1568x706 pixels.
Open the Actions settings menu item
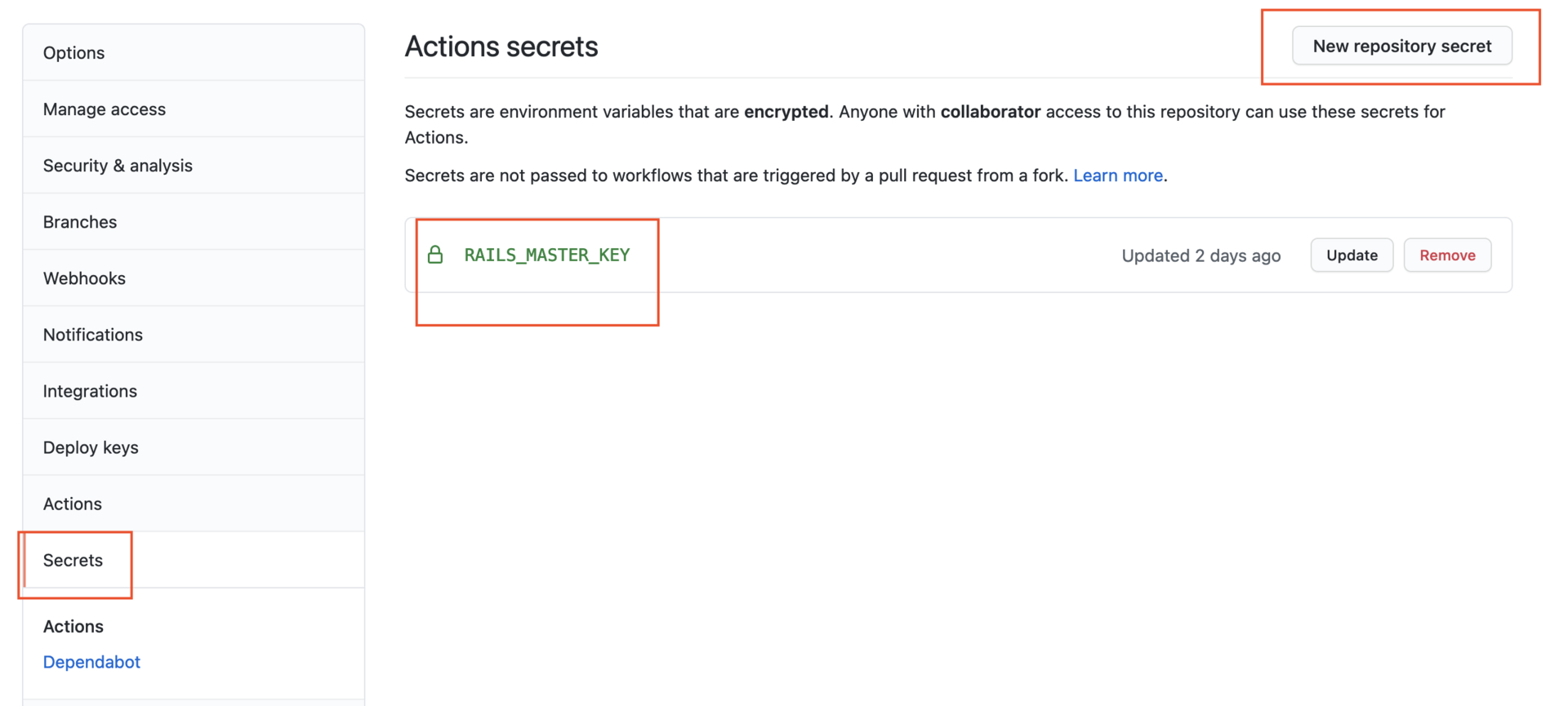194,504
